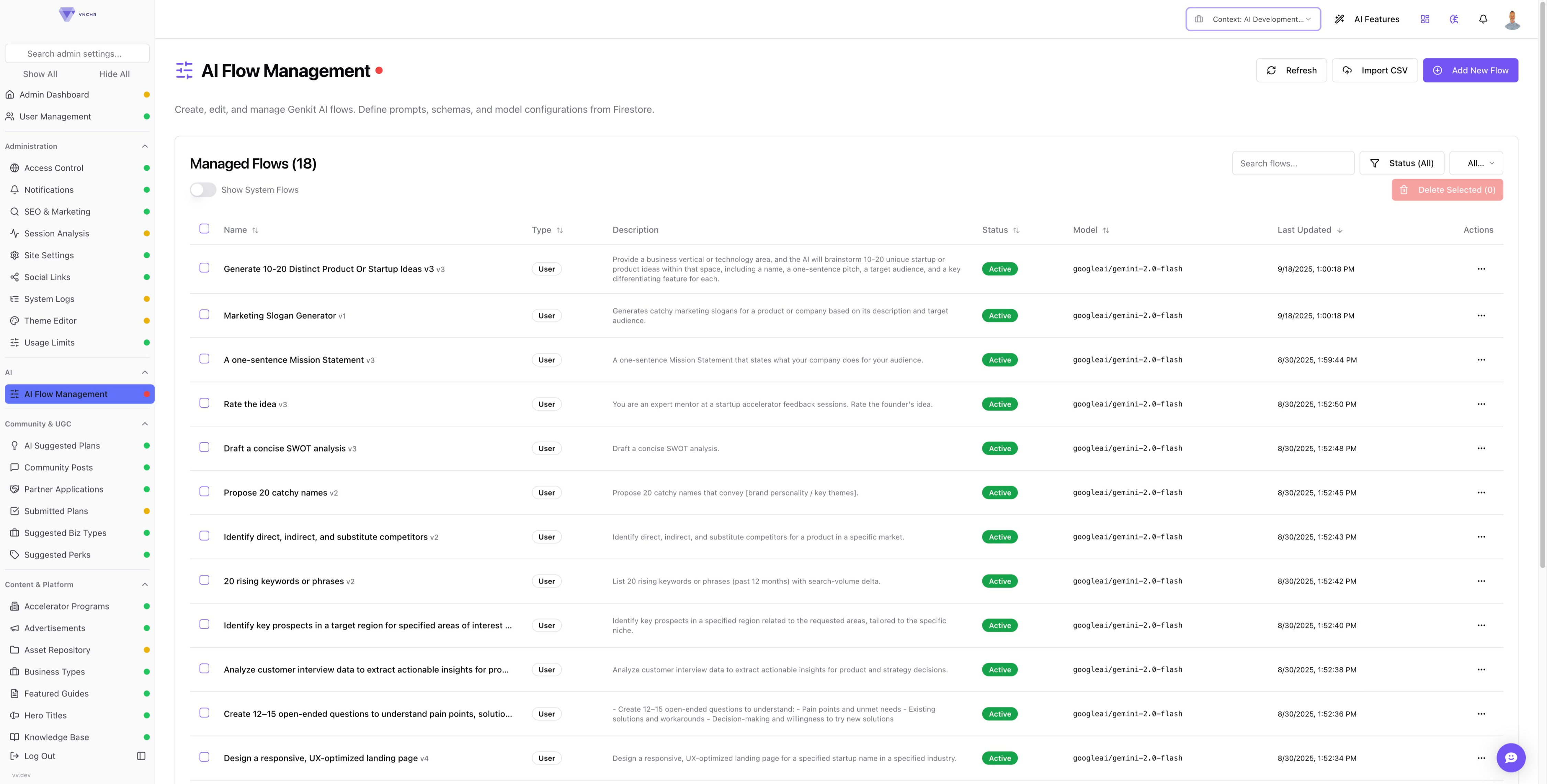
Task: Click the Import CSV button
Action: point(1374,70)
